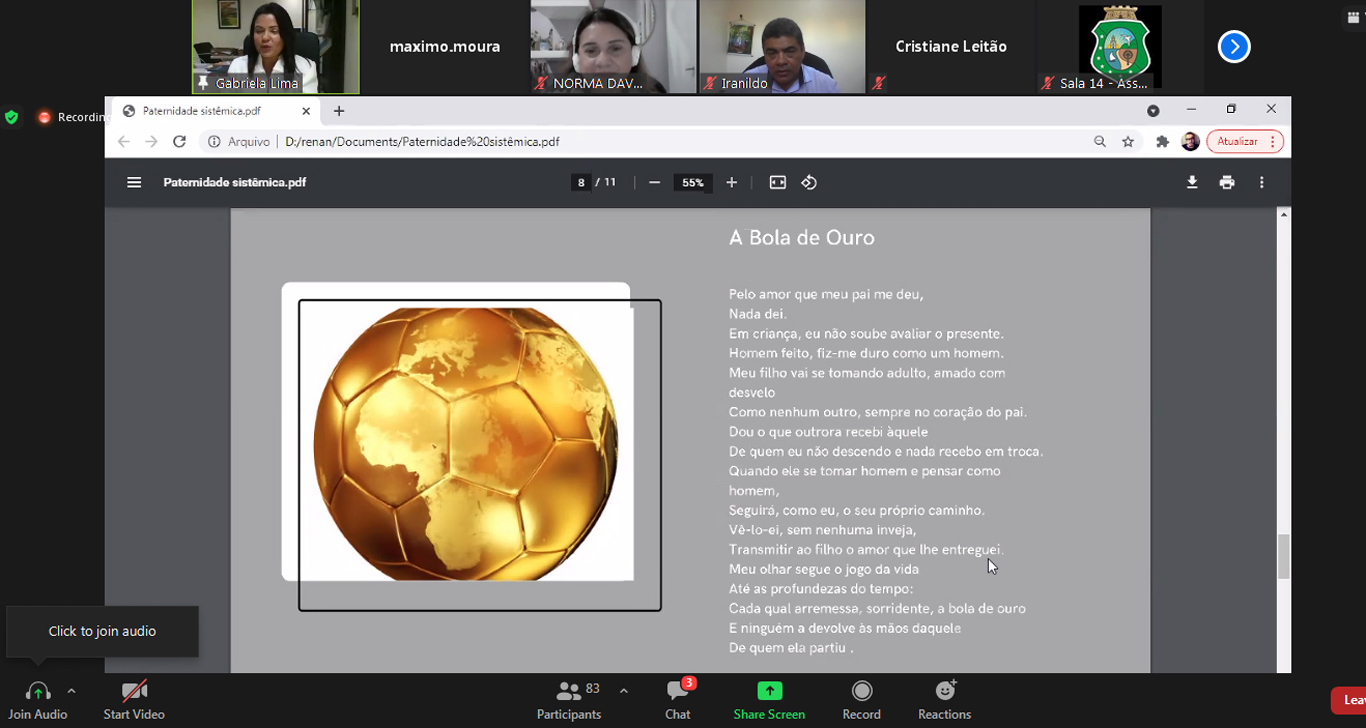1366x728 pixels.
Task: Zoom in on the PDF with plus
Action: (731, 182)
